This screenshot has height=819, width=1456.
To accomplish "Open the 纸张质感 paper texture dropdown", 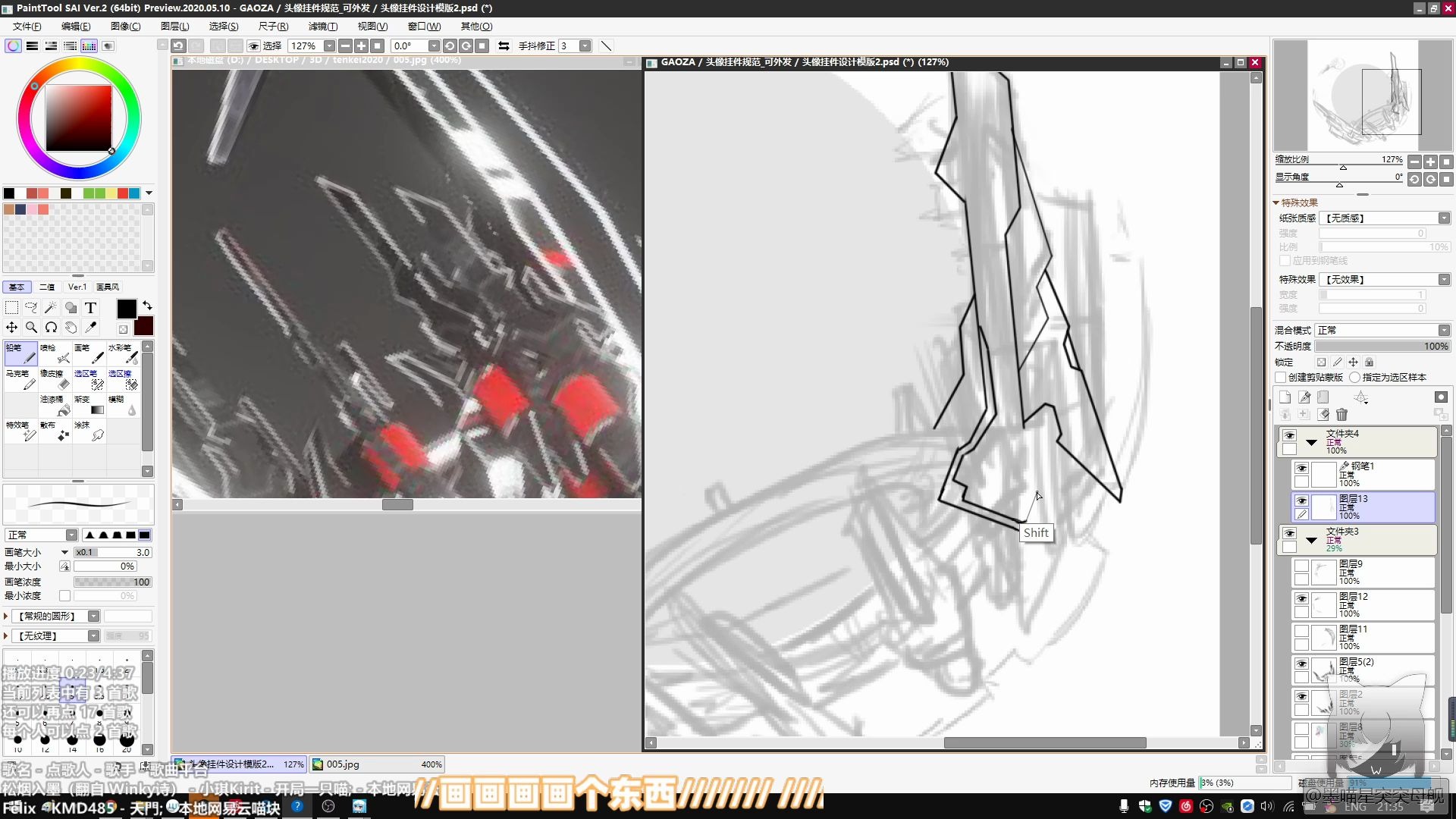I will [x=1444, y=218].
